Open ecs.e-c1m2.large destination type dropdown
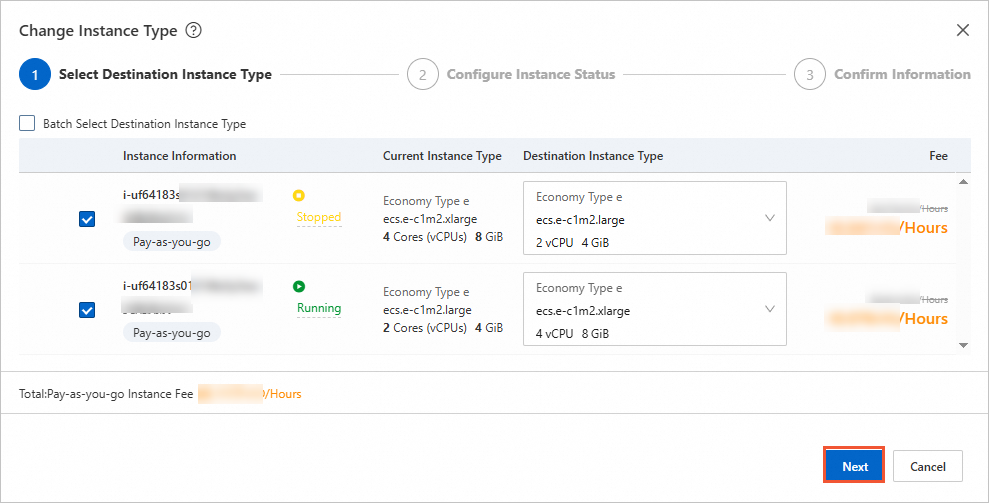This screenshot has height=503, width=989. pyautogui.click(x=654, y=219)
